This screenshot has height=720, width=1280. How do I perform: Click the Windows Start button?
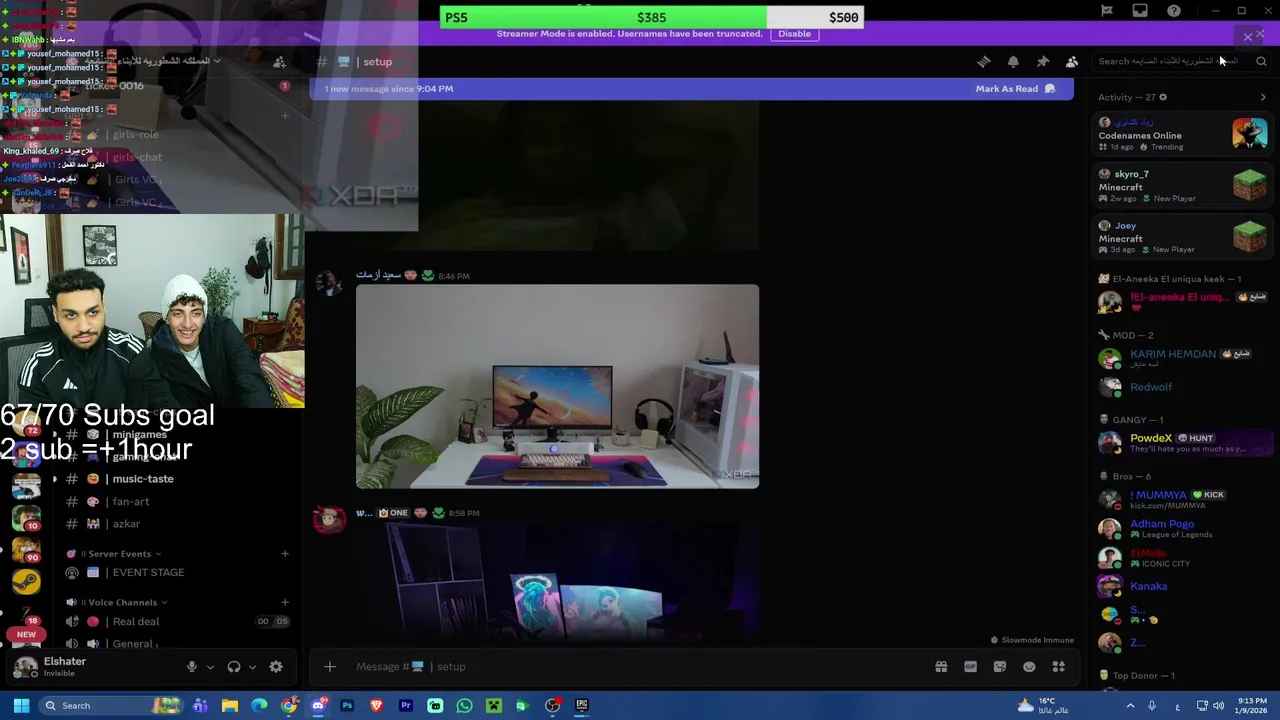point(21,706)
